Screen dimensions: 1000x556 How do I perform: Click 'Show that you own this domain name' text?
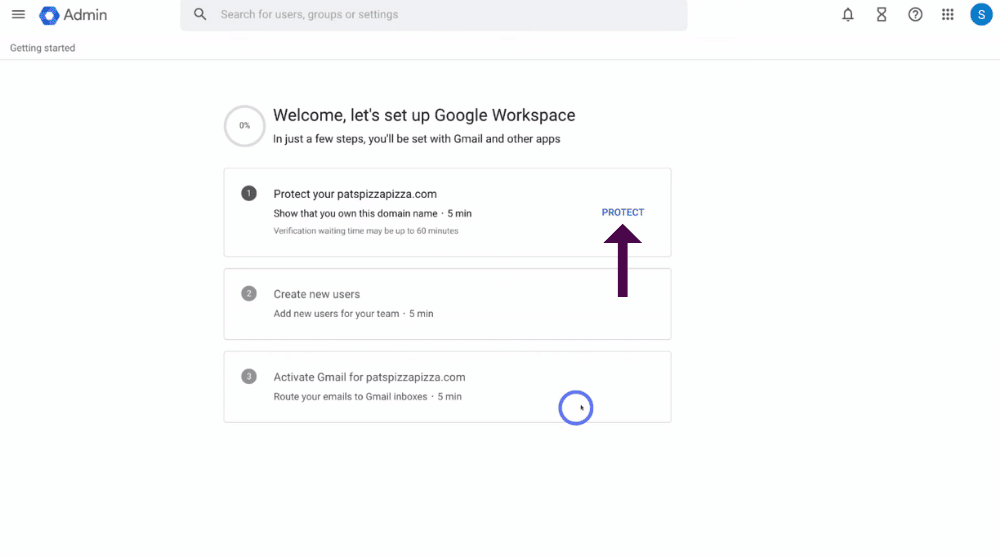pyautogui.click(x=355, y=214)
